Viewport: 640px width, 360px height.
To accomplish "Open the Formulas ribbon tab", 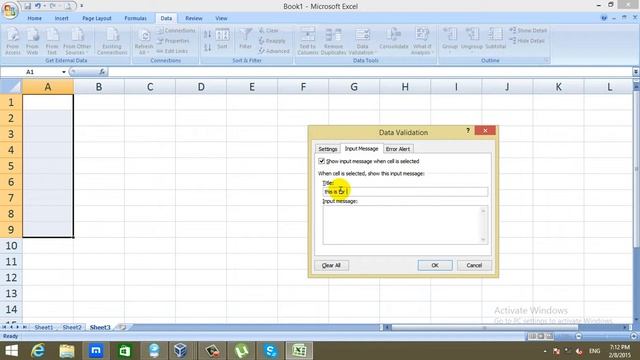I will pyautogui.click(x=136, y=18).
